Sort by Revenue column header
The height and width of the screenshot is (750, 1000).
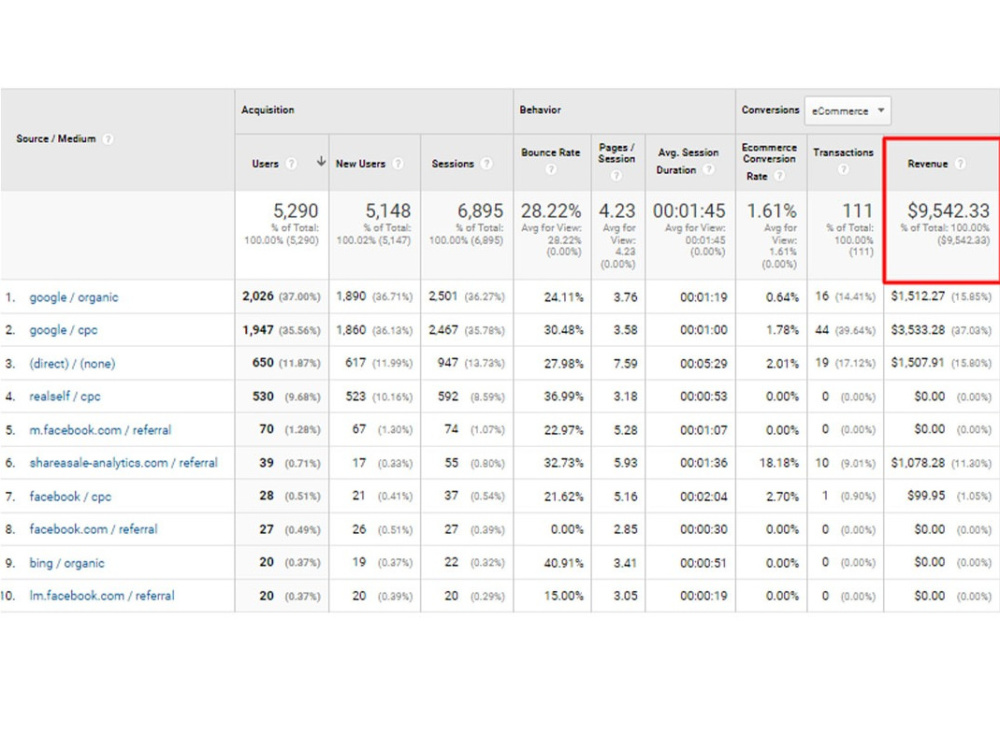(927, 164)
